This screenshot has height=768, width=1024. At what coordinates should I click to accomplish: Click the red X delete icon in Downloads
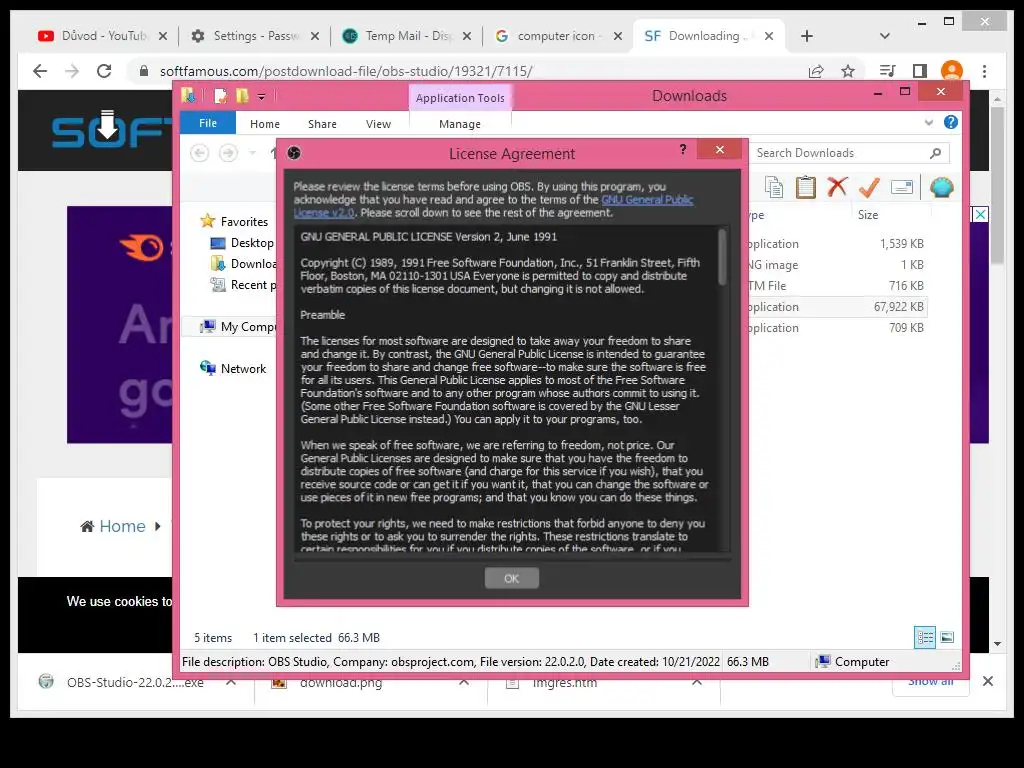(x=837, y=187)
